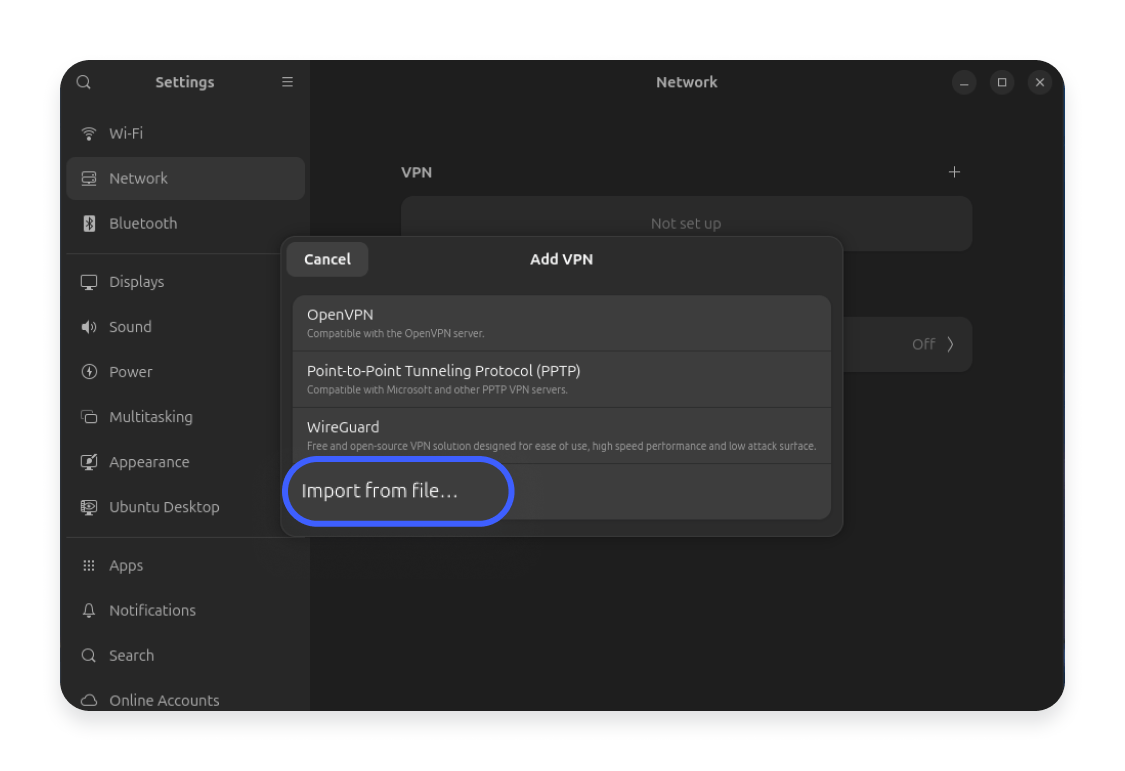This screenshot has height=771, width=1125.
Task: Expand the Off network option chevron
Action: point(948,344)
